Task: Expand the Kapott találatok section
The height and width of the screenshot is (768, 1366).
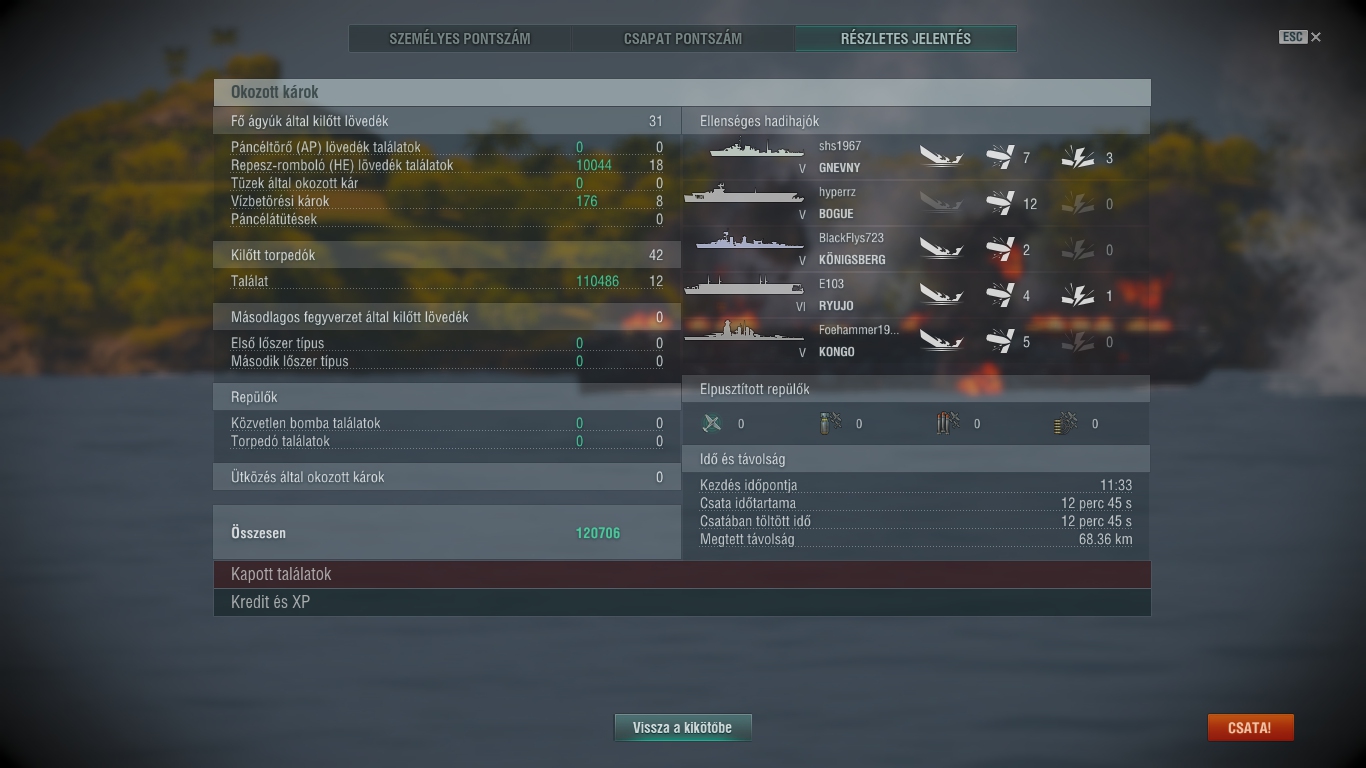Action: click(682, 574)
